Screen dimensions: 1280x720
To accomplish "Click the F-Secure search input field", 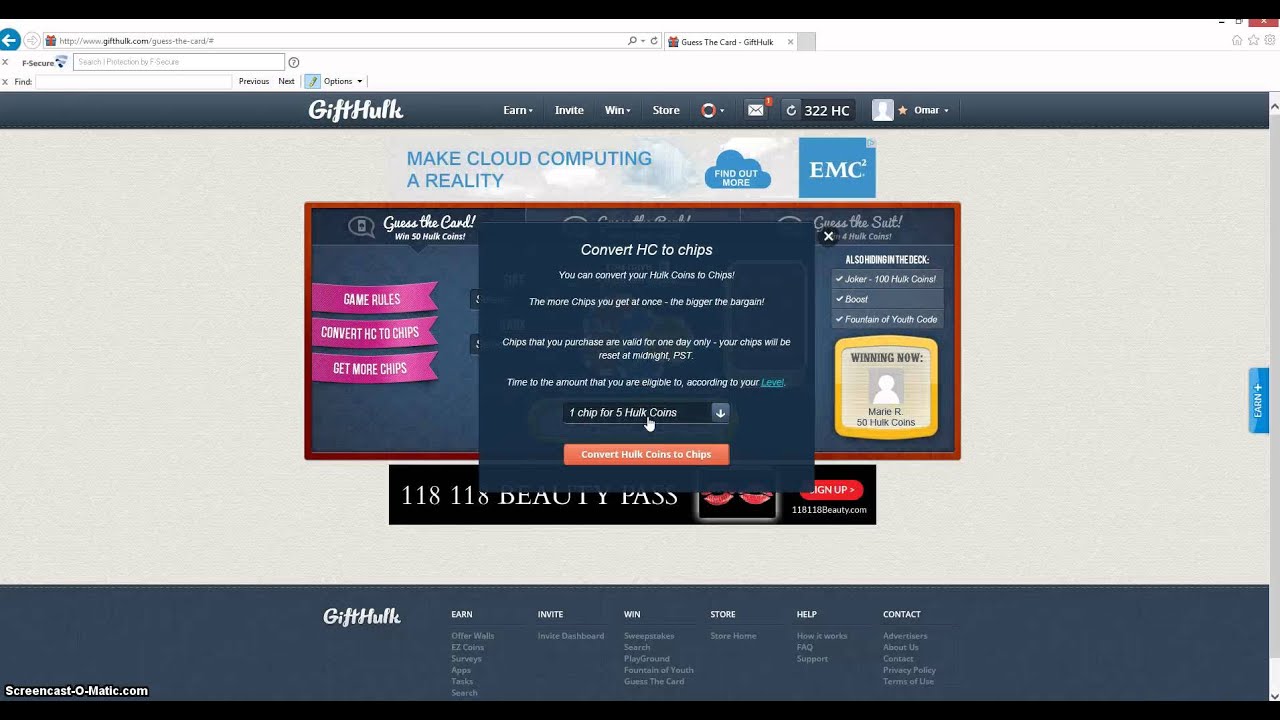I will (x=179, y=62).
